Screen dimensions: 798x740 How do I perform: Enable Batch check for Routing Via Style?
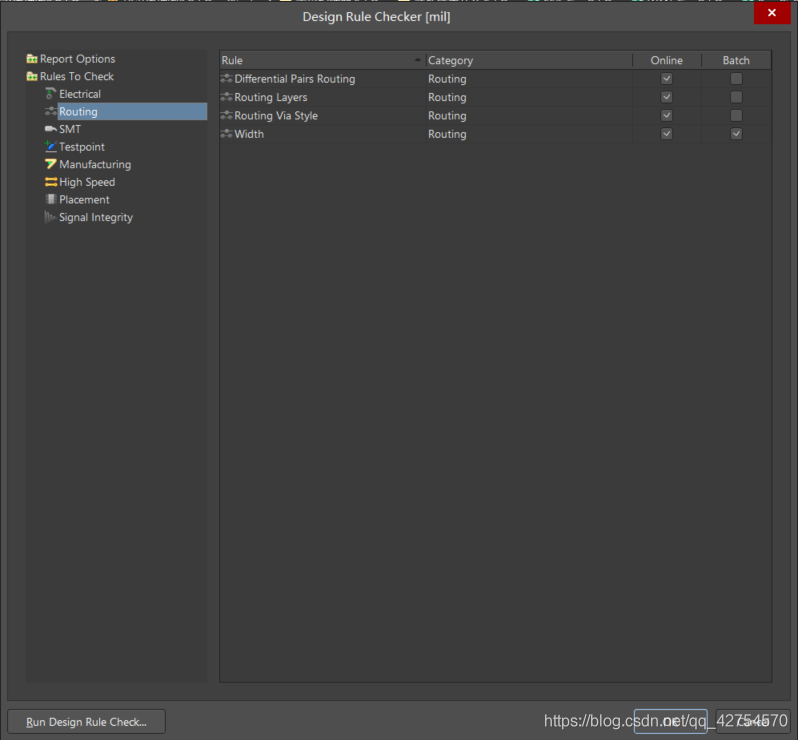(x=736, y=116)
